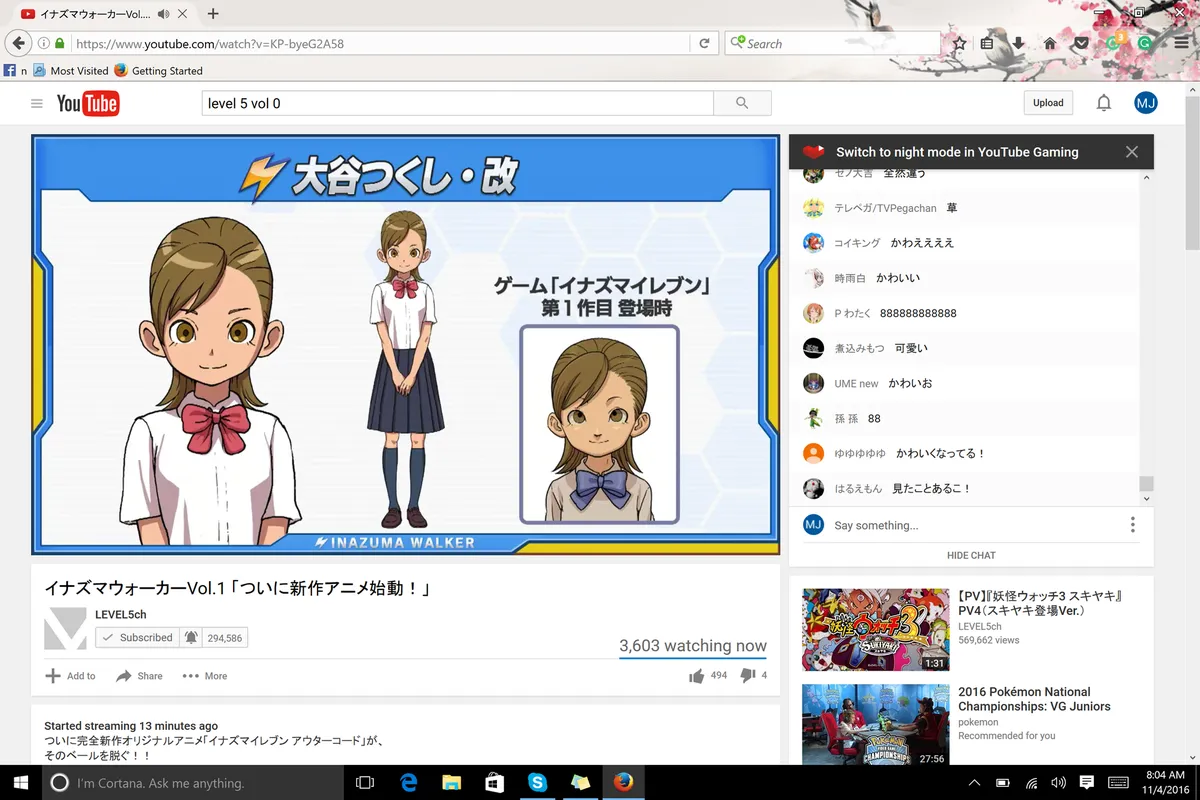Open the Pokémon Championships video thumbnail
Viewport: 1200px width, 800px height.
[875, 725]
